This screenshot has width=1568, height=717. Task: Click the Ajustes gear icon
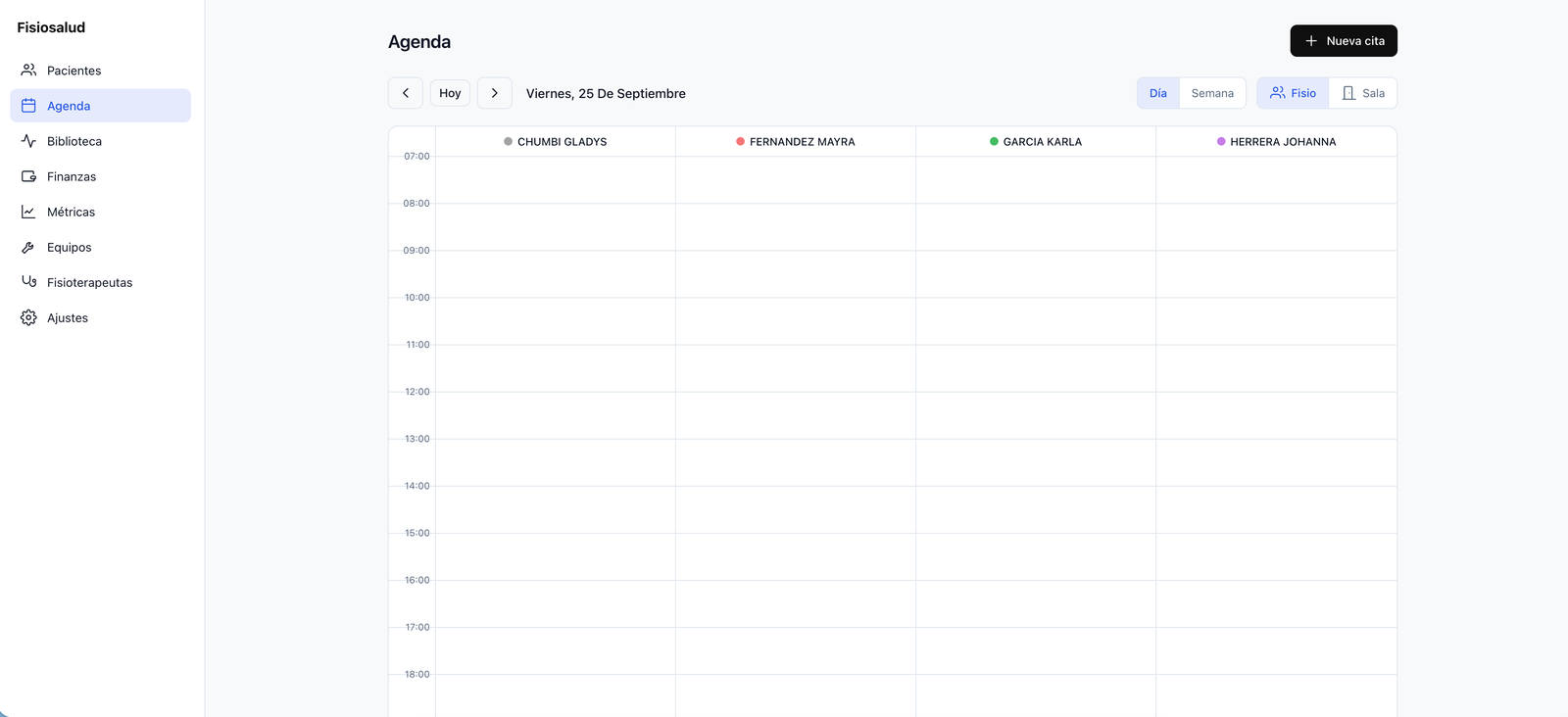[28, 317]
